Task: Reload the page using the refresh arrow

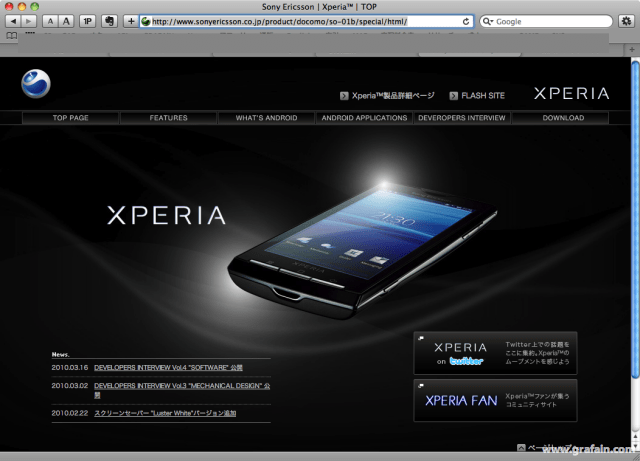Action: pos(466,22)
